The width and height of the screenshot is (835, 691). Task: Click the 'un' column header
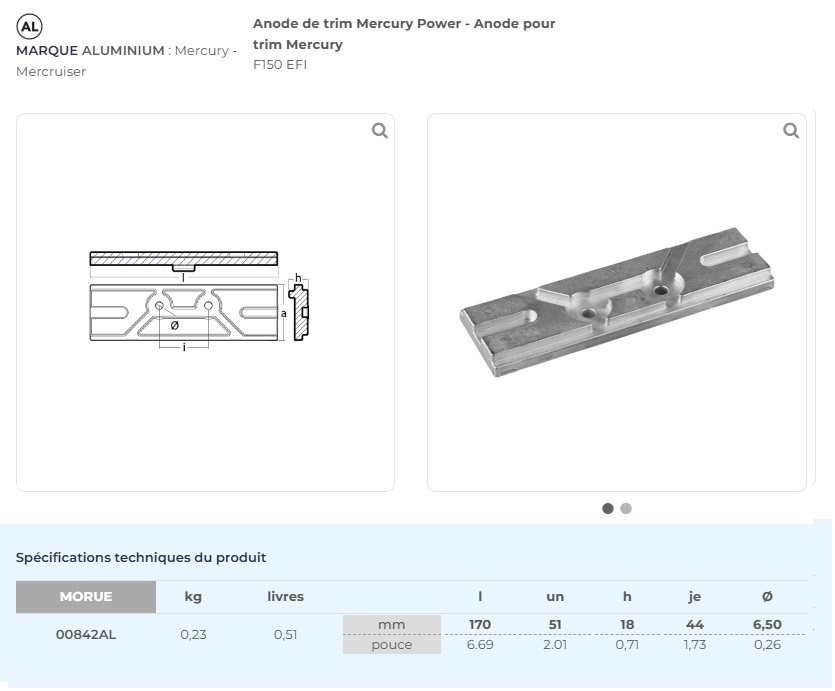point(555,597)
